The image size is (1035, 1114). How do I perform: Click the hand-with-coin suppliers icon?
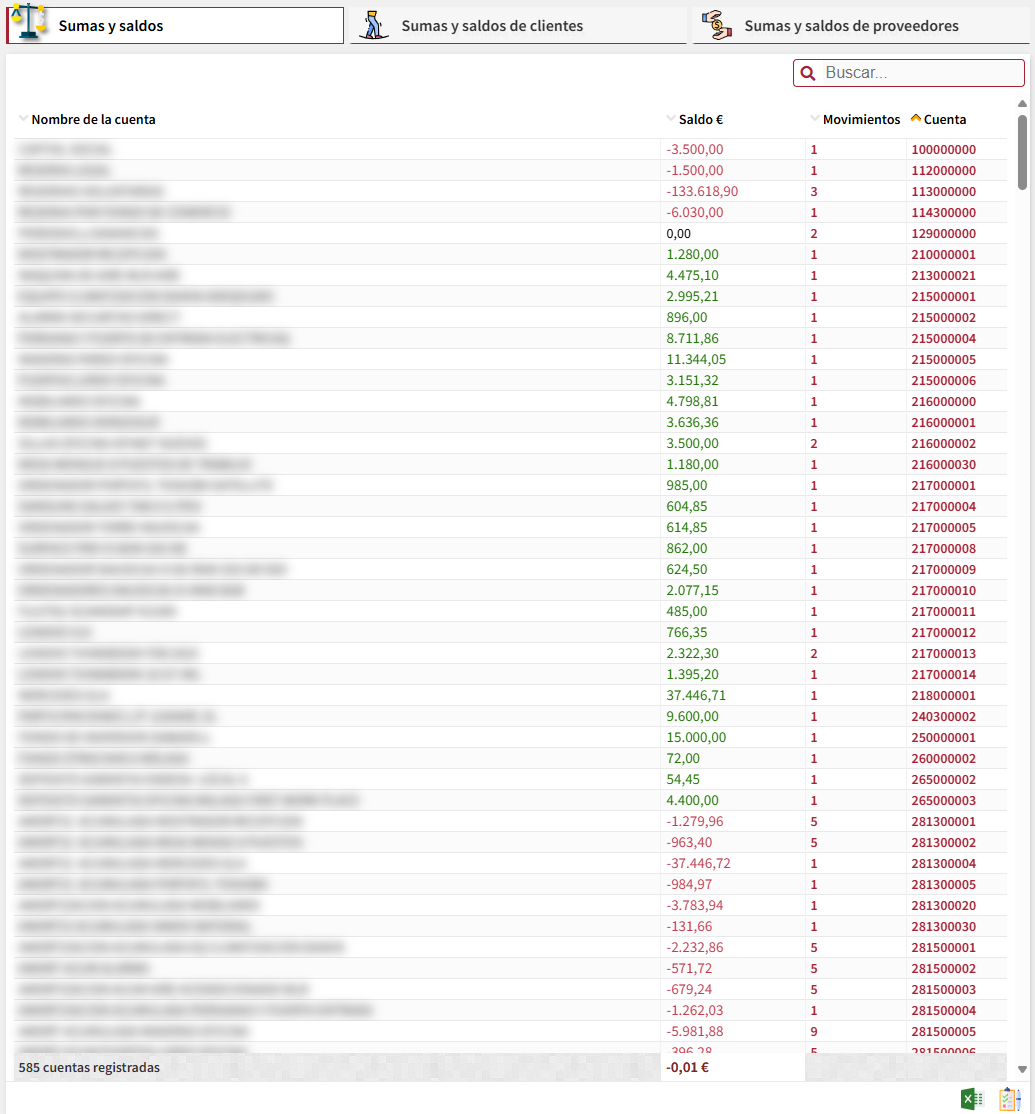point(716,25)
